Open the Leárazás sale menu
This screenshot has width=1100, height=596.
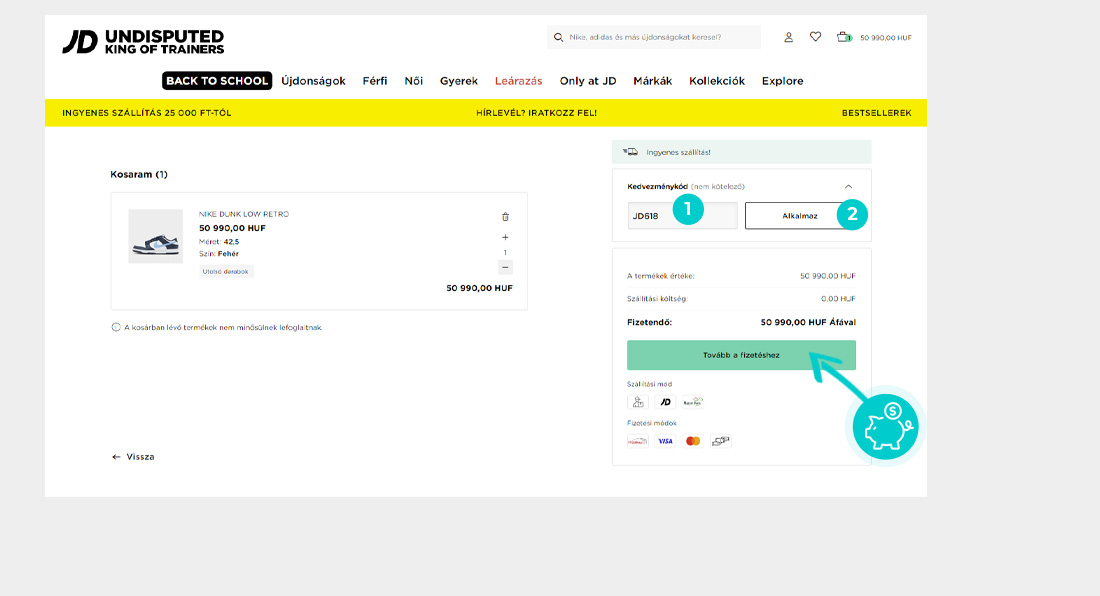(518, 81)
